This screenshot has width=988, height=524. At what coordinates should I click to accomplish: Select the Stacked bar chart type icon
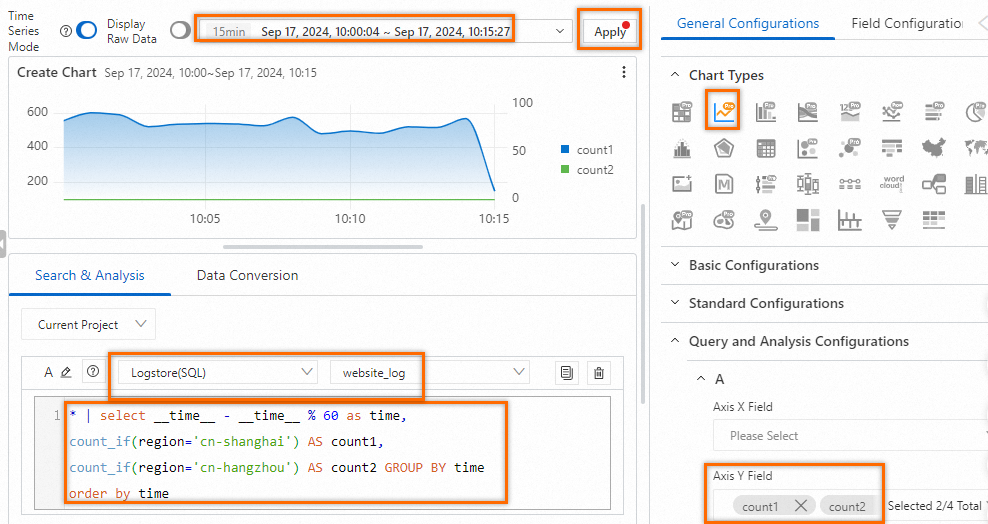975,184
